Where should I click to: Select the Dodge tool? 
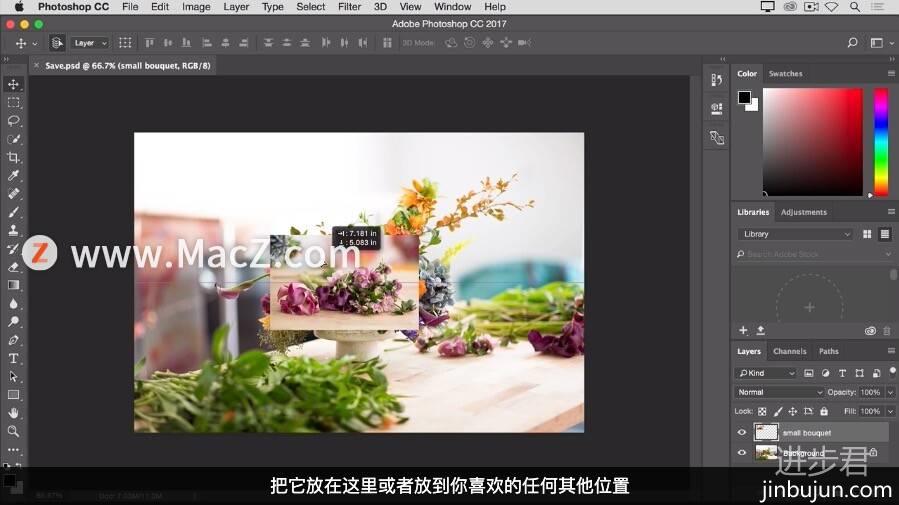pos(13,322)
